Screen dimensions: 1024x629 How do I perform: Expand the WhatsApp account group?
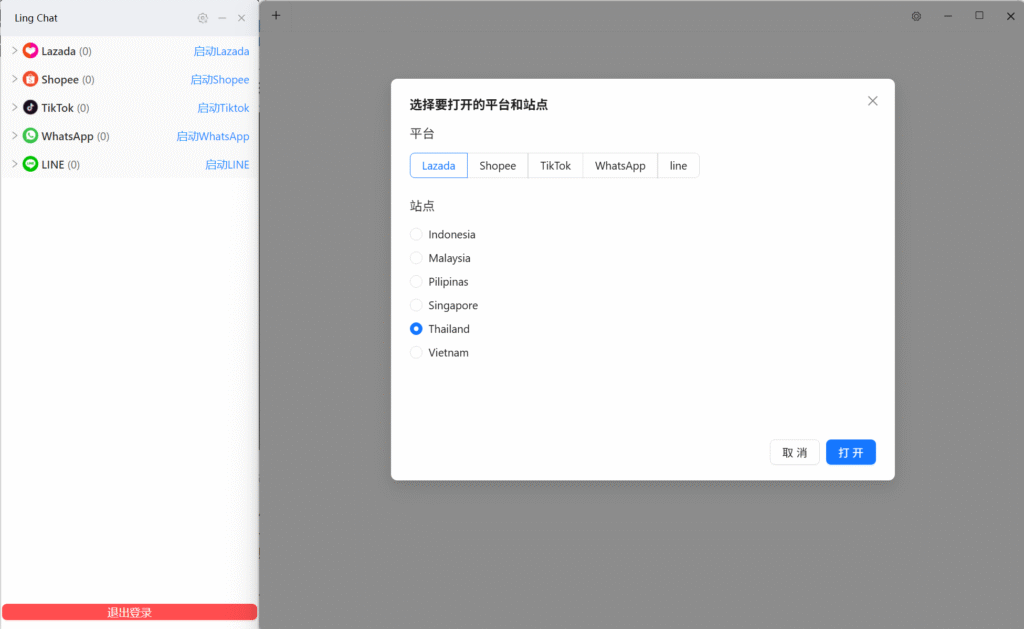tap(14, 135)
